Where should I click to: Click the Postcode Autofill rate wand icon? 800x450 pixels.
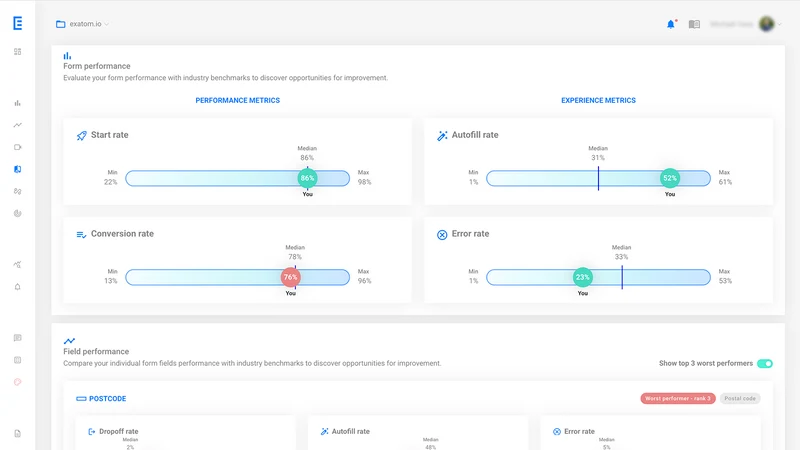coord(324,432)
